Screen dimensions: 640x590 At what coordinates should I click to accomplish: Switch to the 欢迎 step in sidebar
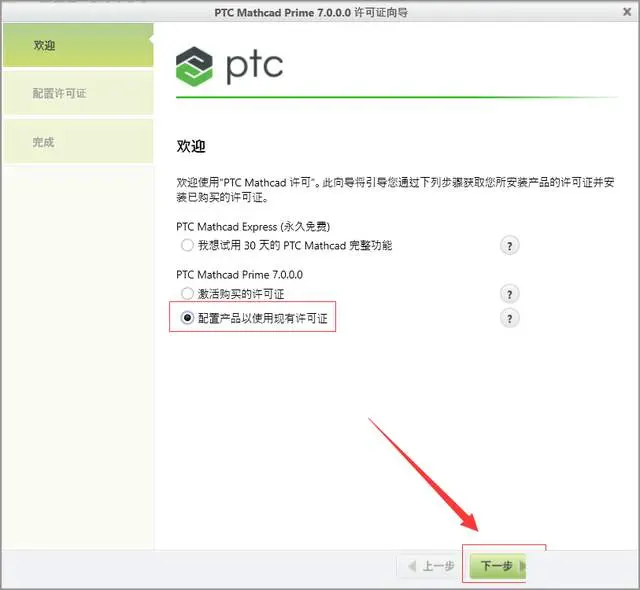(x=78, y=45)
